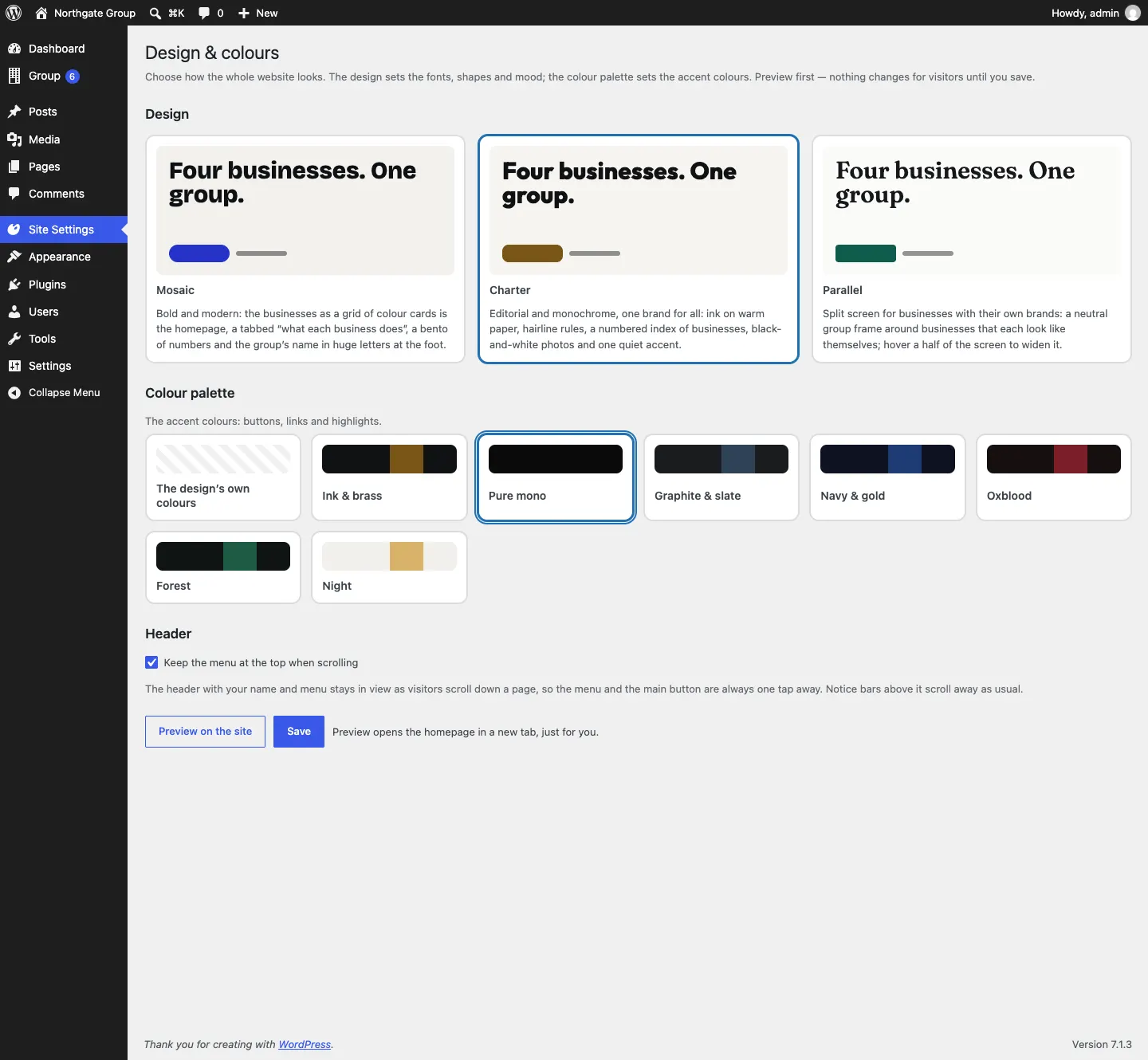Viewport: 1148px width, 1060px height.
Task: Click the Collapse Menu arrow icon
Action: tap(14, 393)
